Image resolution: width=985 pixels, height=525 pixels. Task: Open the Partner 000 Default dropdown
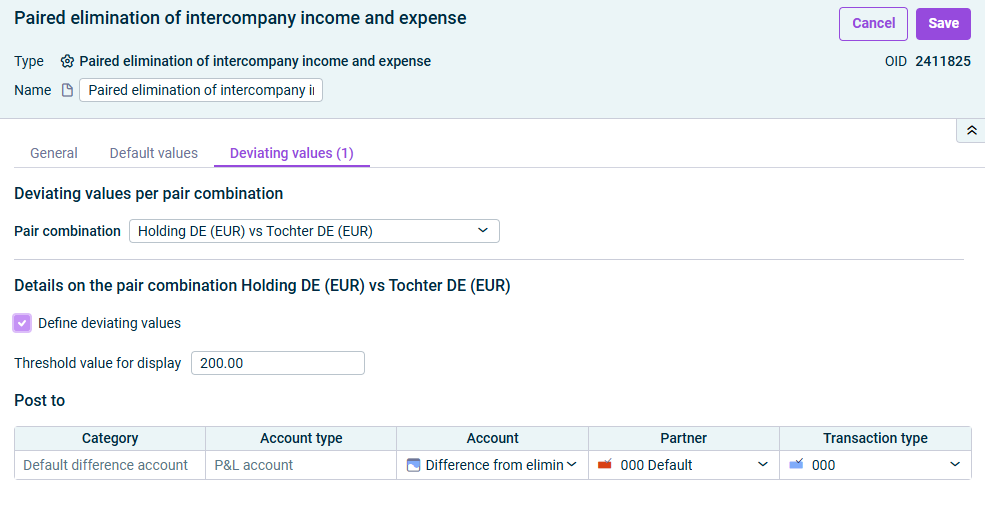683,465
